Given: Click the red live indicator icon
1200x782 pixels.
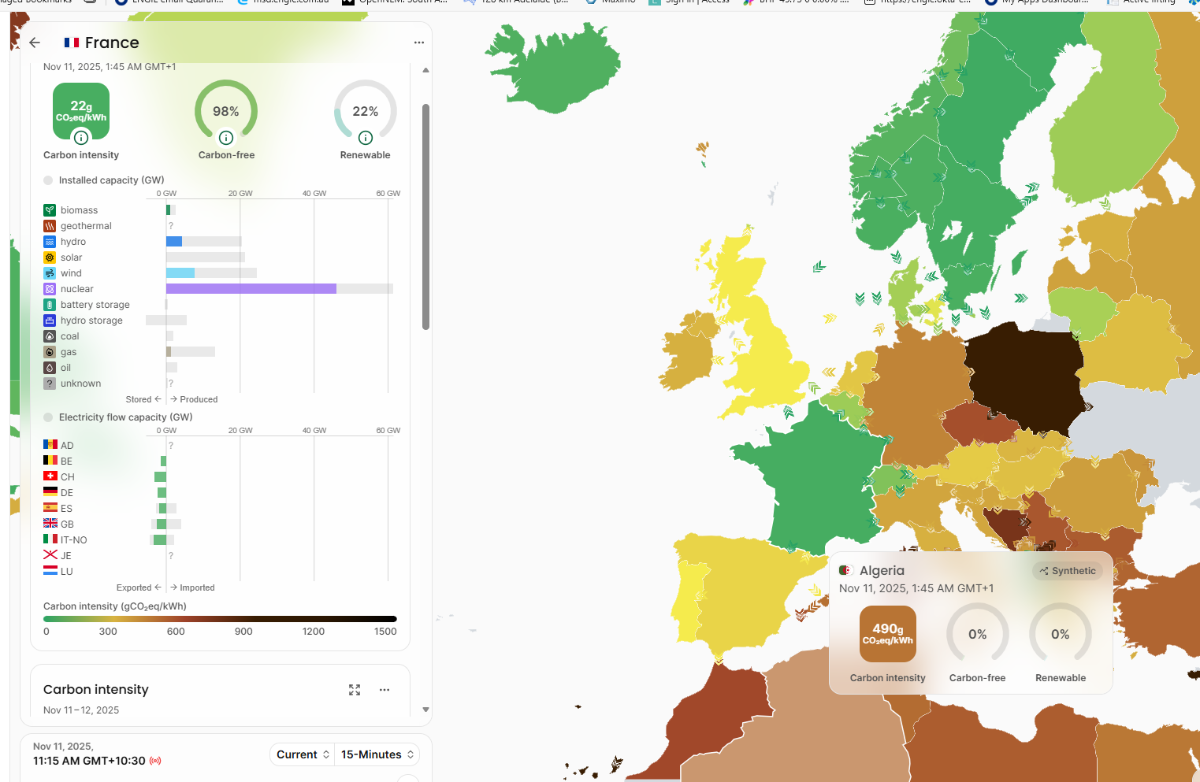Looking at the screenshot, I should 155,761.
